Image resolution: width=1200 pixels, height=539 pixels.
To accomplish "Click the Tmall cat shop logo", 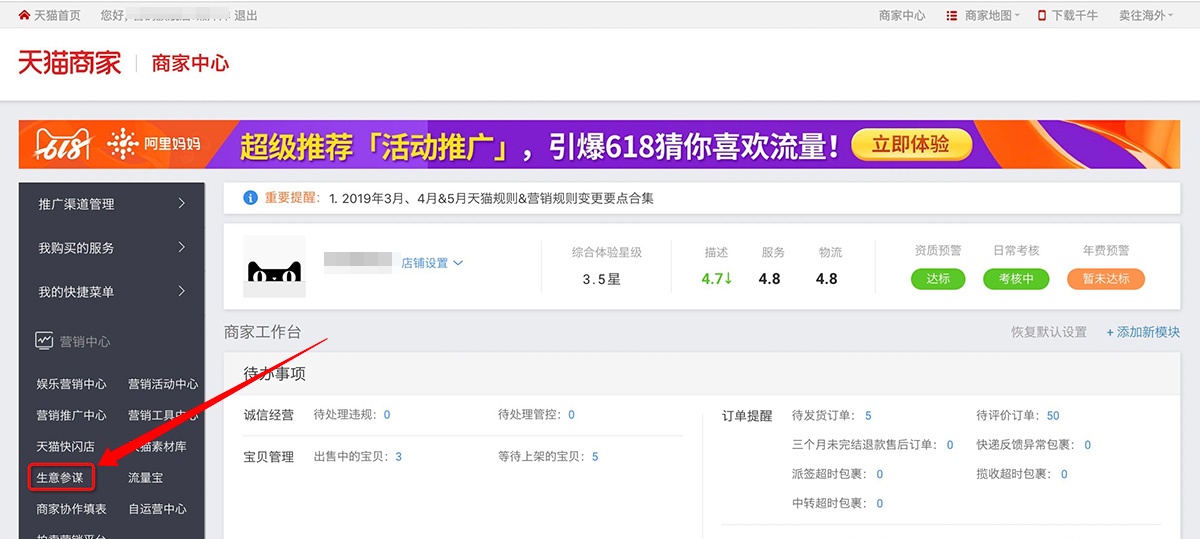I will pos(274,266).
